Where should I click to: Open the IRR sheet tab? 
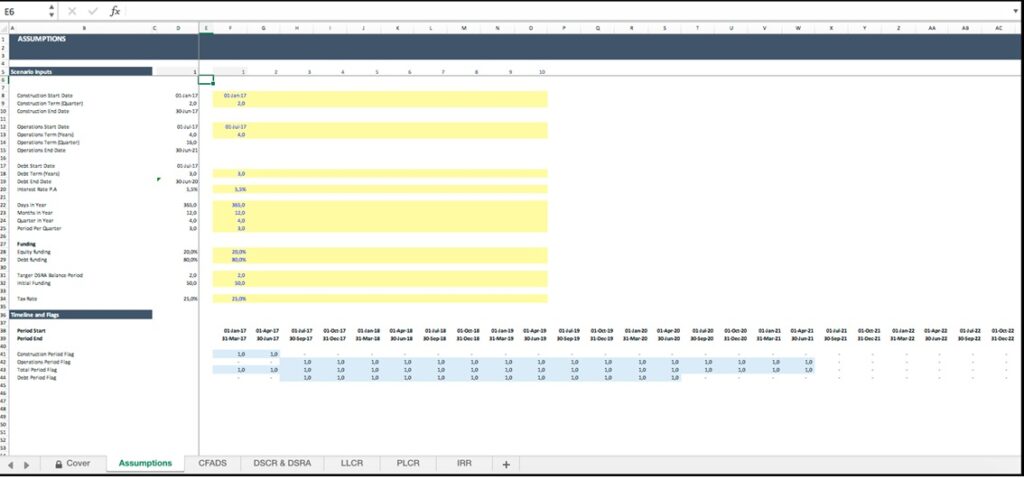tap(463, 464)
